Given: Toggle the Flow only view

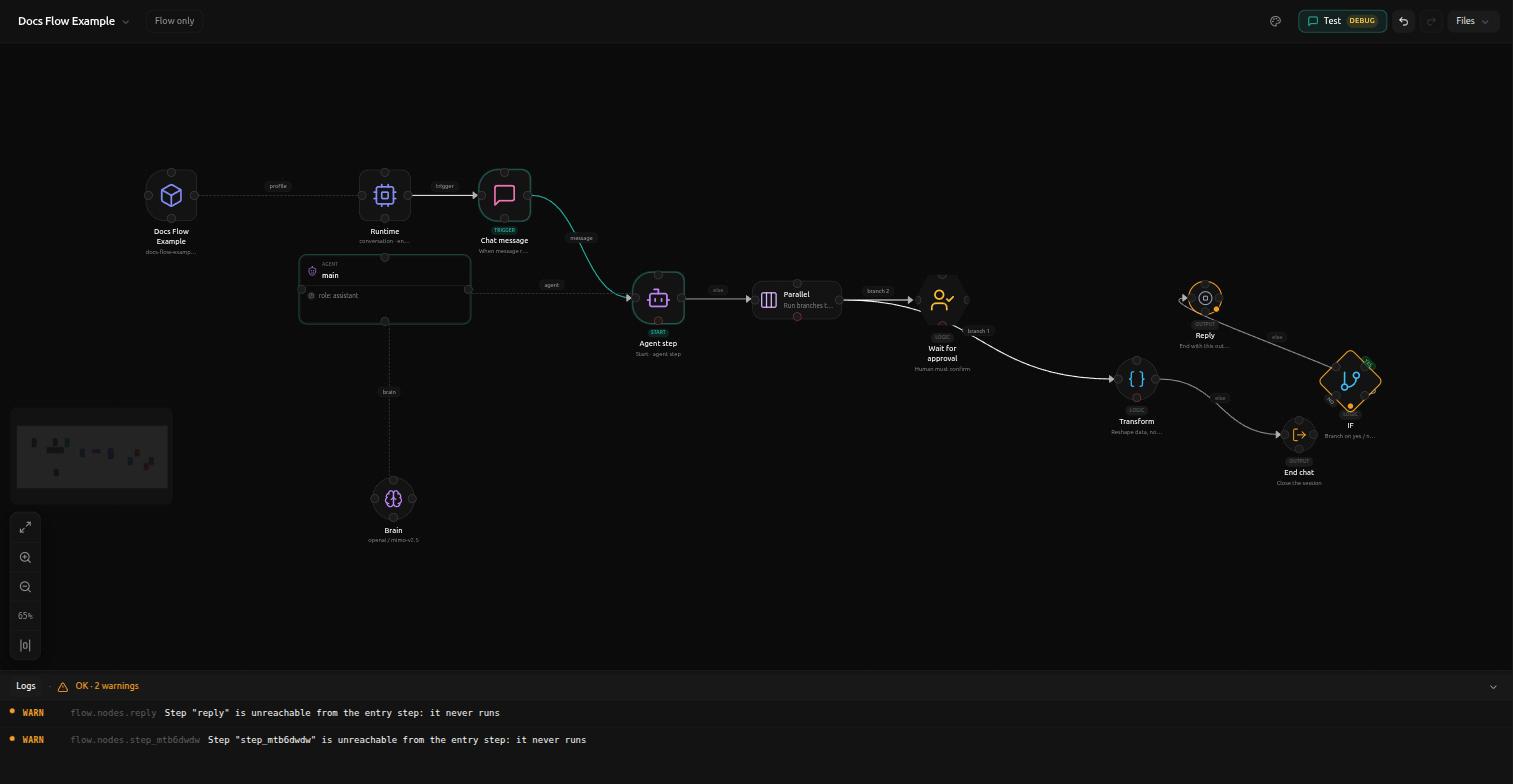Looking at the screenshot, I should click(174, 21).
